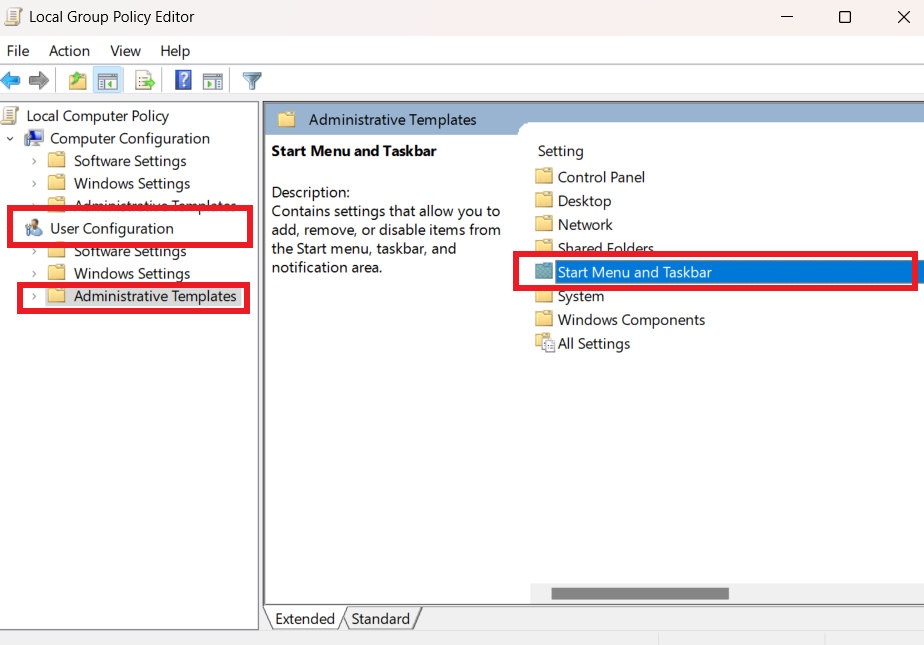
Task: Select Local Computer Policy root node
Action: [x=98, y=116]
